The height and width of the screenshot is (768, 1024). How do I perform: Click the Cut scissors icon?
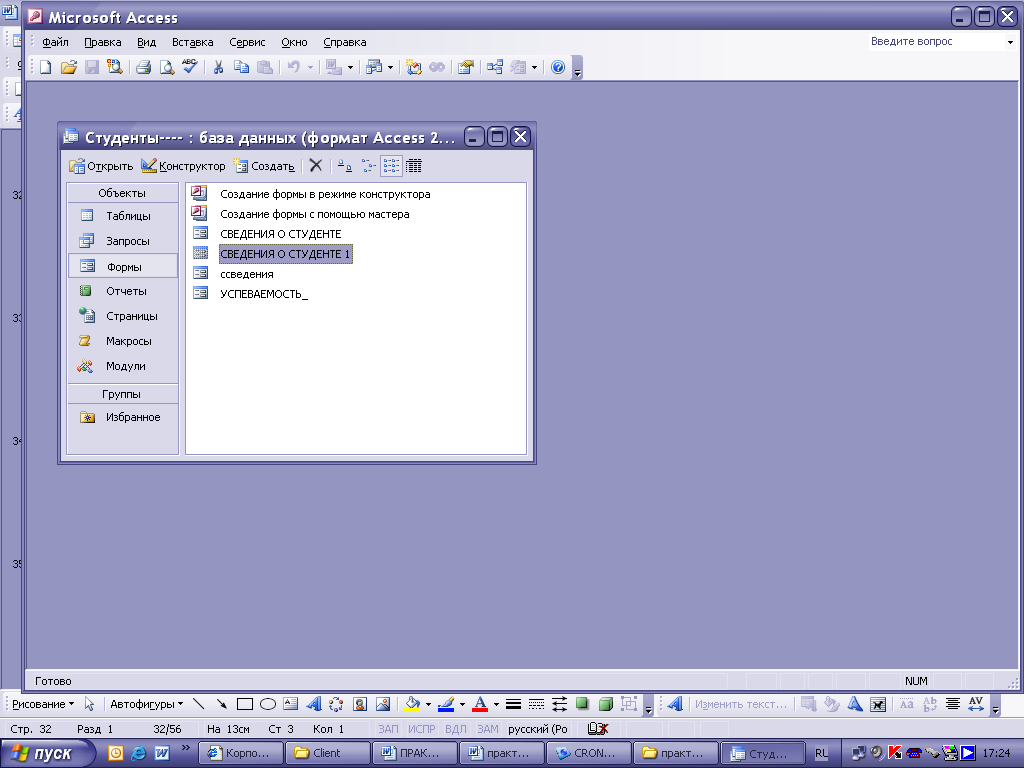tap(218, 67)
